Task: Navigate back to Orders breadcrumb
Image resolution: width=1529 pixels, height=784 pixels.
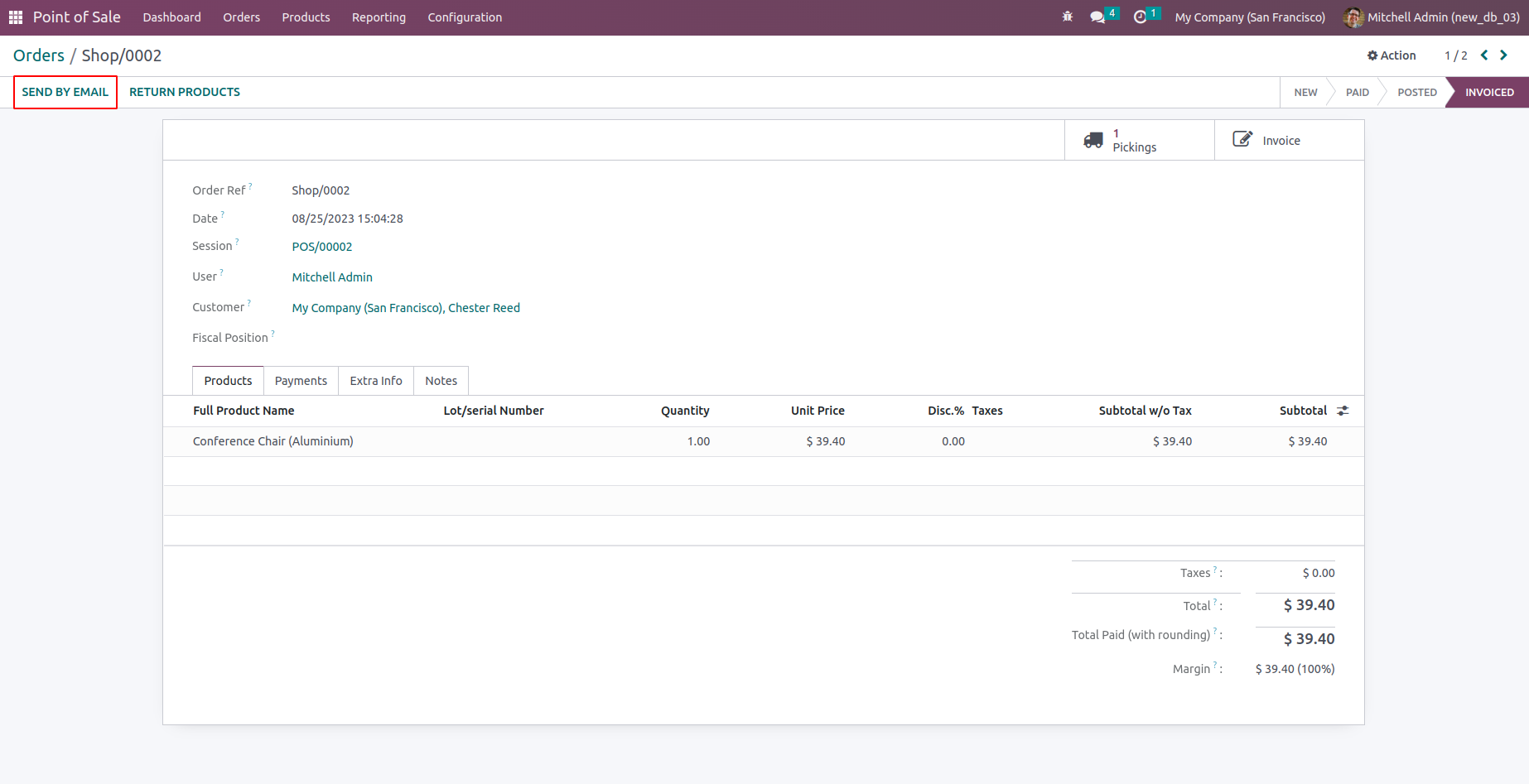Action: [39, 55]
